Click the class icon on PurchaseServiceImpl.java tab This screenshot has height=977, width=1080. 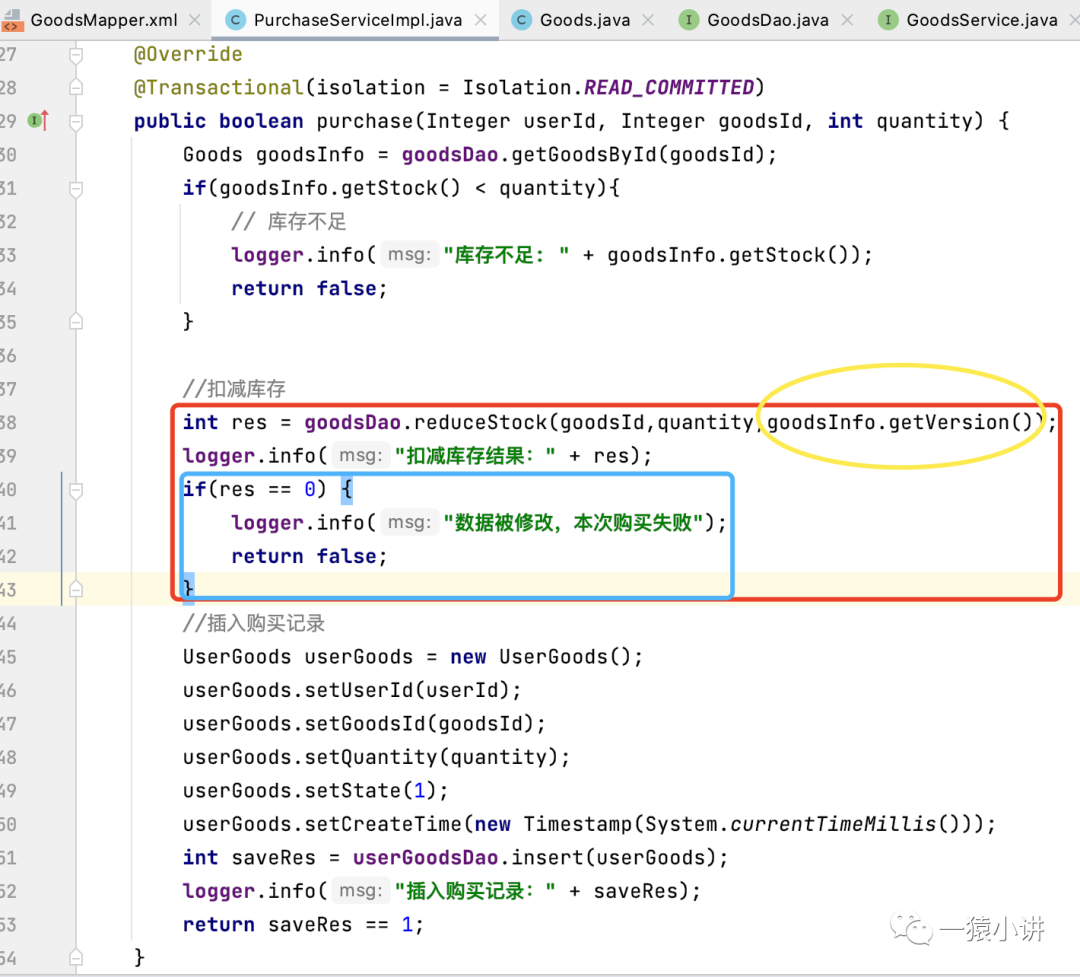236,20
